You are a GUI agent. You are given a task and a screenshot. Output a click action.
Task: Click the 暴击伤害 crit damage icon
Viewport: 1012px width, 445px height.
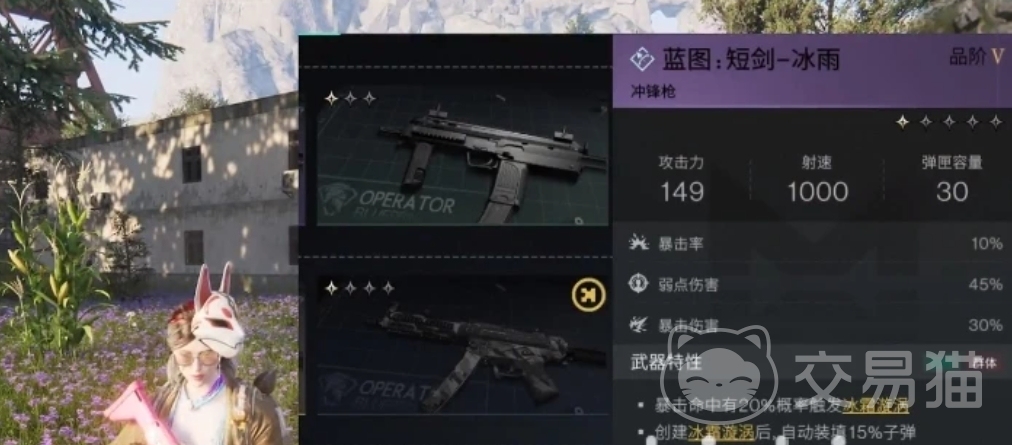click(x=638, y=324)
